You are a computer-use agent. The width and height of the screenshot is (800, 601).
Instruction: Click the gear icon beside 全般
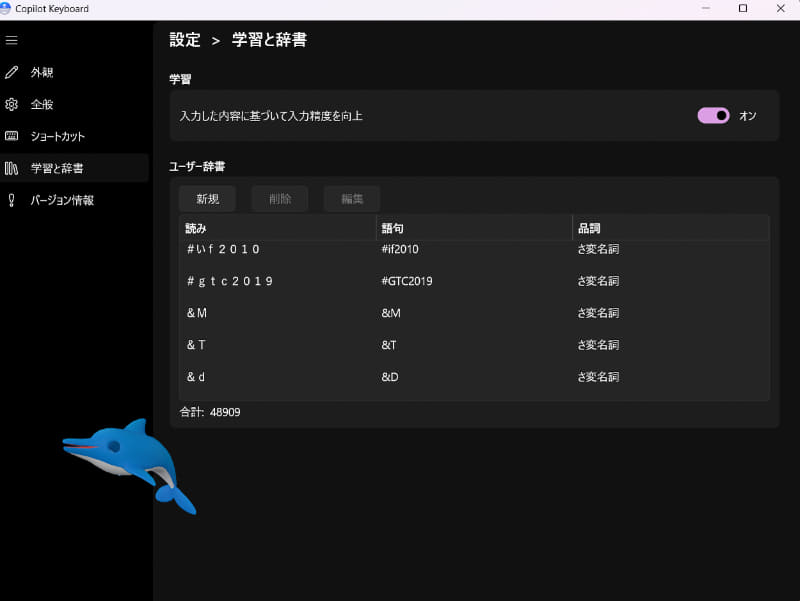coord(12,104)
